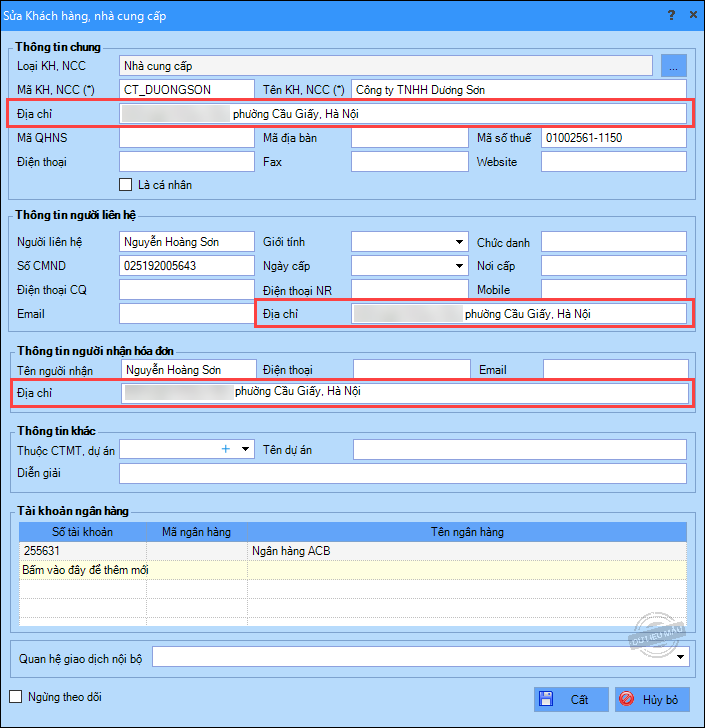
Task: Click the Email field in contact info section
Action: tap(187, 314)
